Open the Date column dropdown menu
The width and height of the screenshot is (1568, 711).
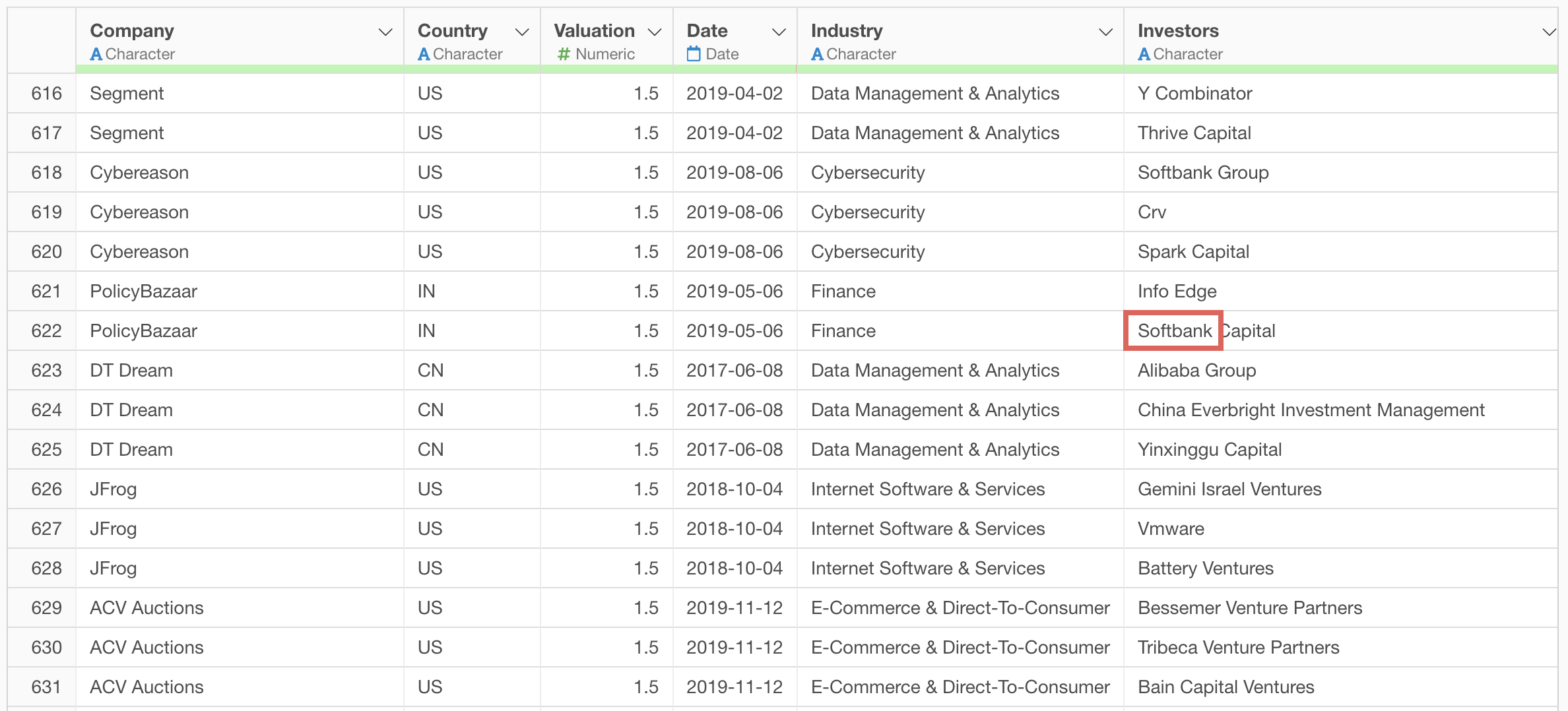point(779,32)
